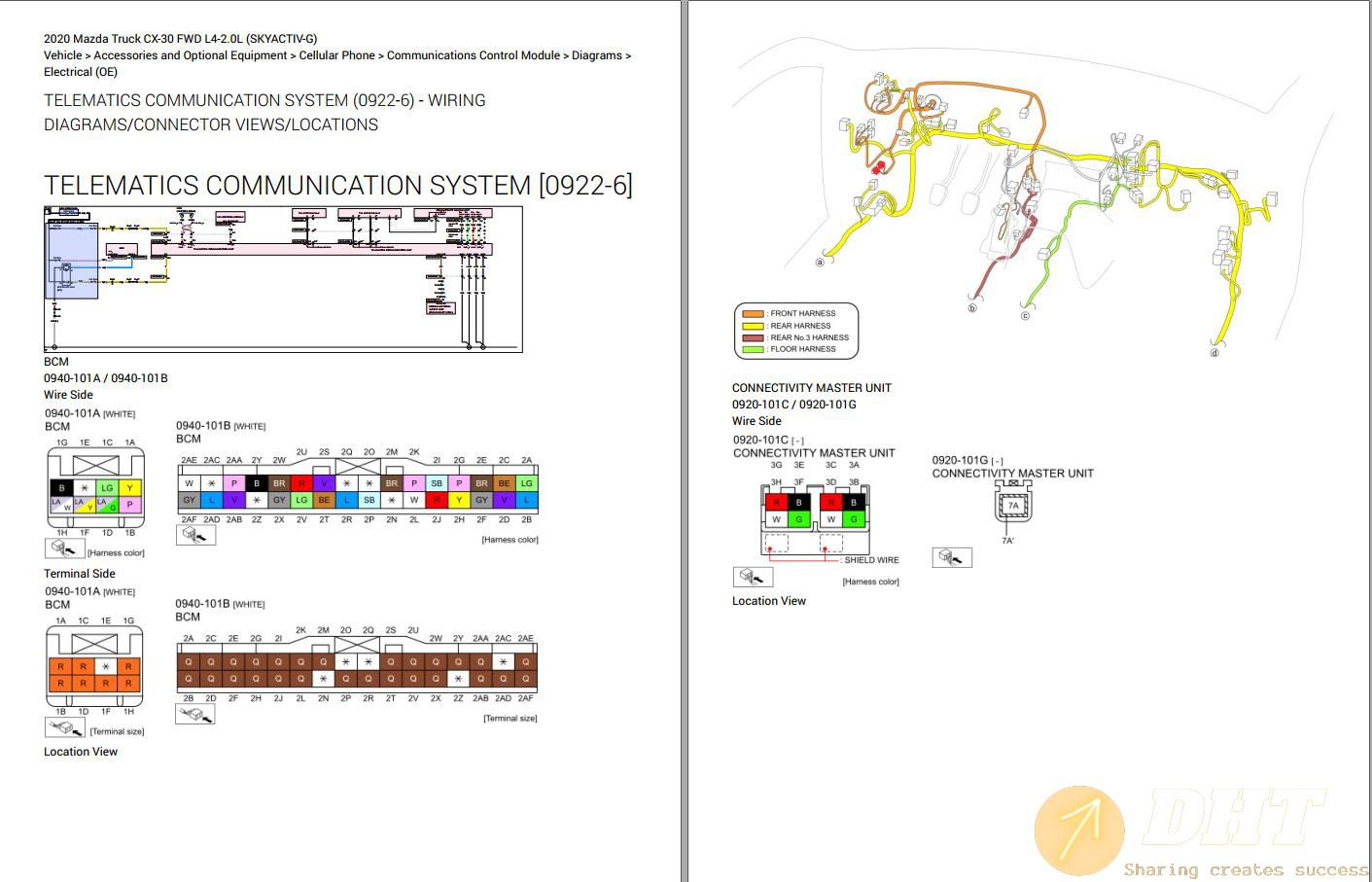The height and width of the screenshot is (882, 1372).
Task: Click connector icon below 0940-101B terminal side view
Action: click(194, 714)
